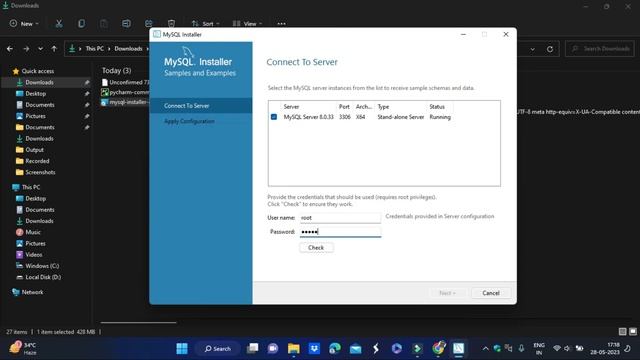Click the taskbar Search box
This screenshot has width=640, height=360.
tap(218, 349)
